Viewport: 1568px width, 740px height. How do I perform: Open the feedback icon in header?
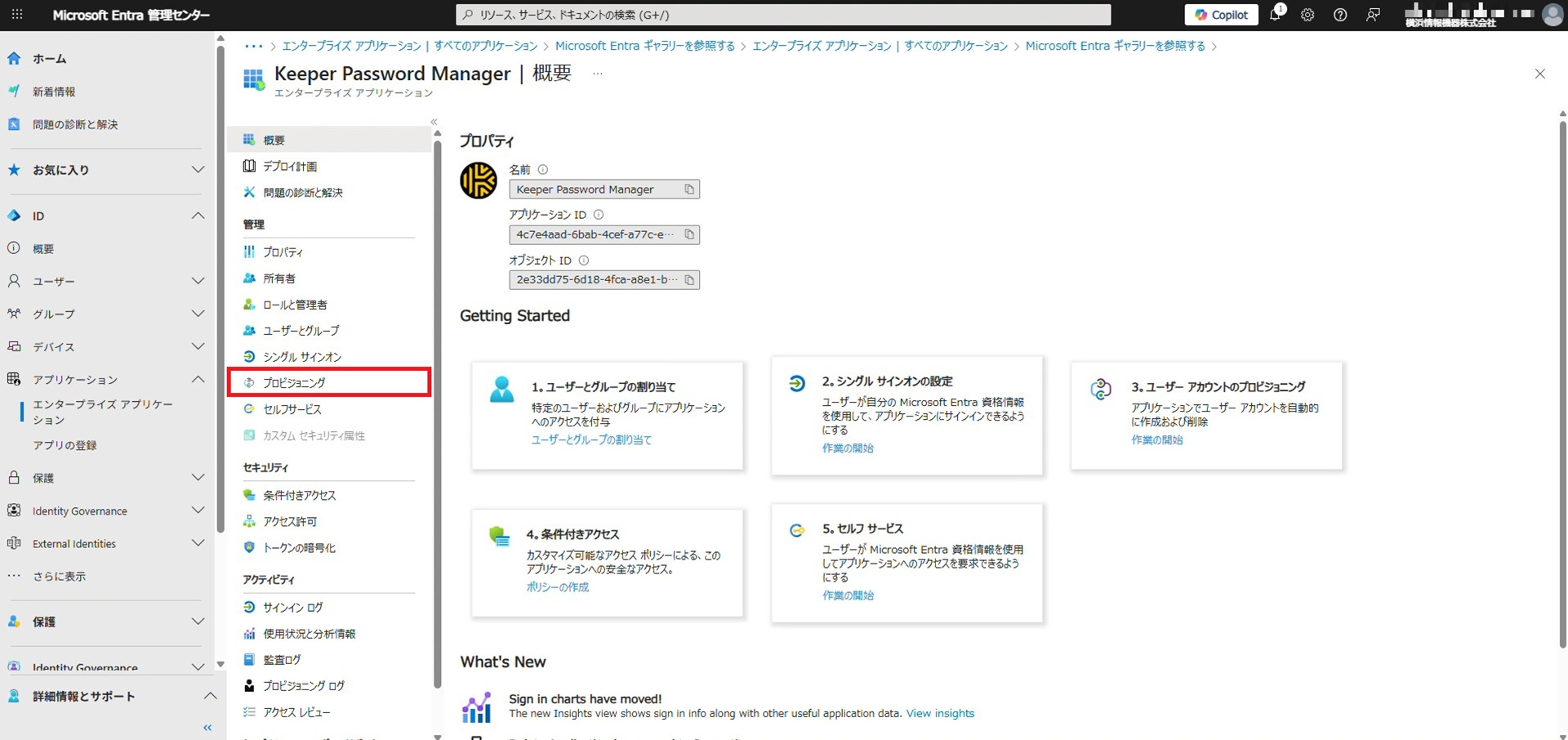[1374, 15]
